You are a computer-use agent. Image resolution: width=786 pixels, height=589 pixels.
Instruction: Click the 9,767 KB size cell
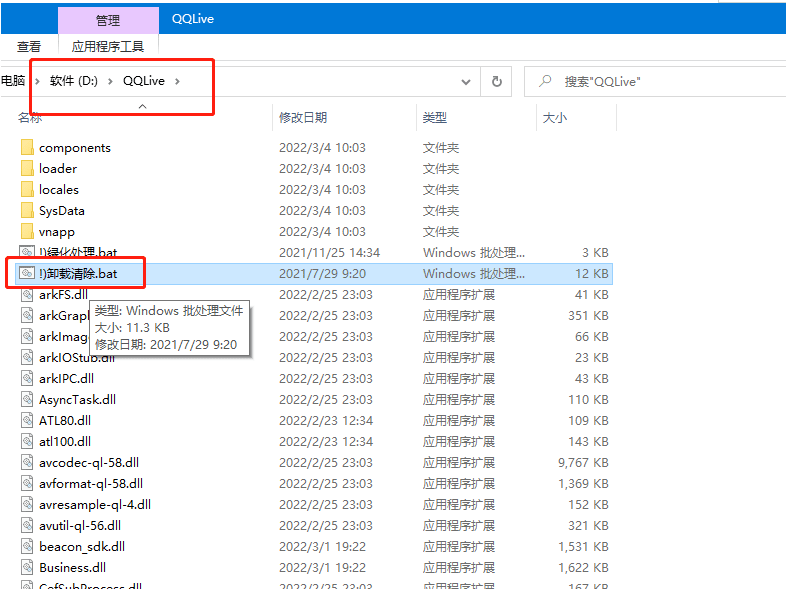(x=583, y=463)
